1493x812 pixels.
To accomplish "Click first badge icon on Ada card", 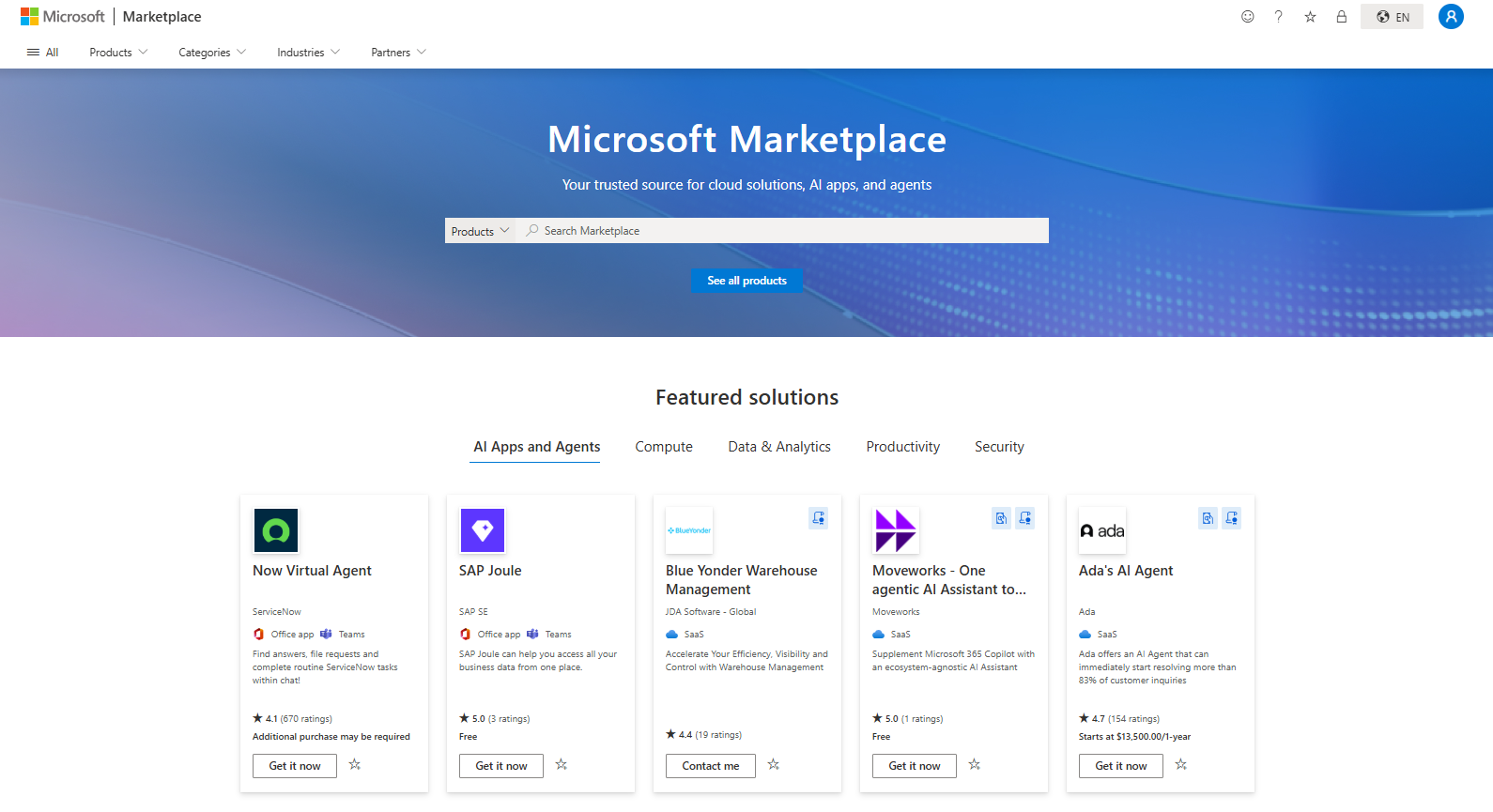I will click(x=1208, y=518).
